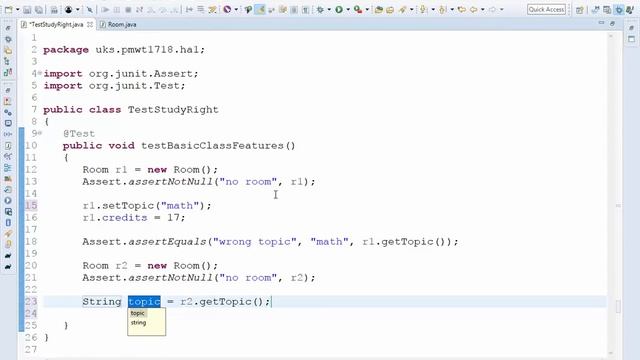Viewport: 640px width, 360px height.
Task: Click the Forward navigation arrow
Action: pyautogui.click(x=493, y=9)
